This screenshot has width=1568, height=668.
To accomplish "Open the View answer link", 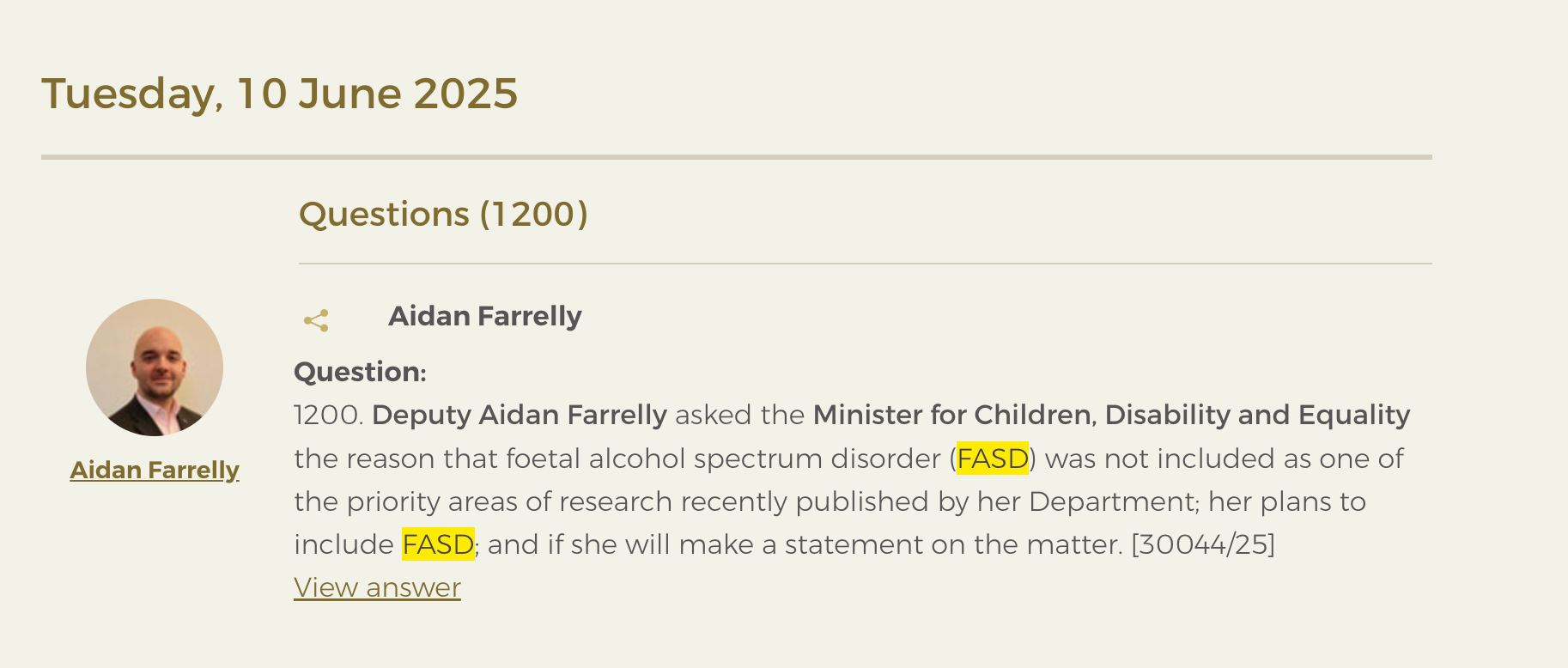I will (x=377, y=587).
